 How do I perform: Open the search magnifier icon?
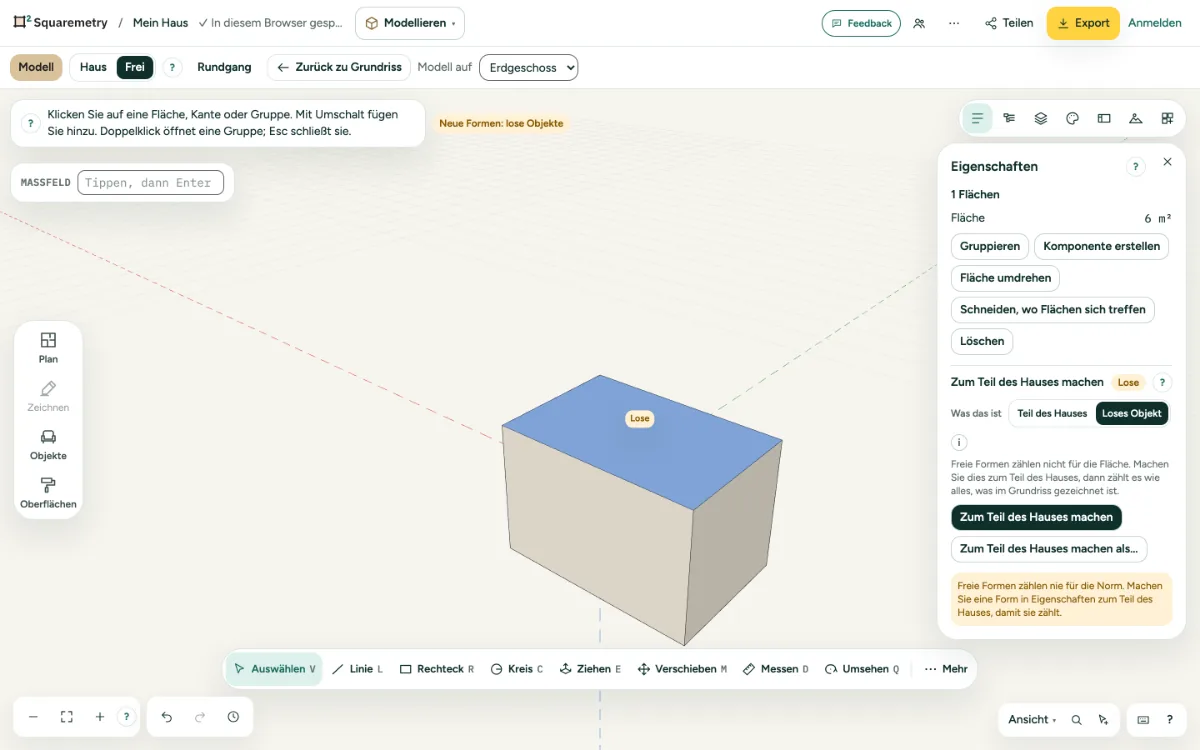[1077, 720]
